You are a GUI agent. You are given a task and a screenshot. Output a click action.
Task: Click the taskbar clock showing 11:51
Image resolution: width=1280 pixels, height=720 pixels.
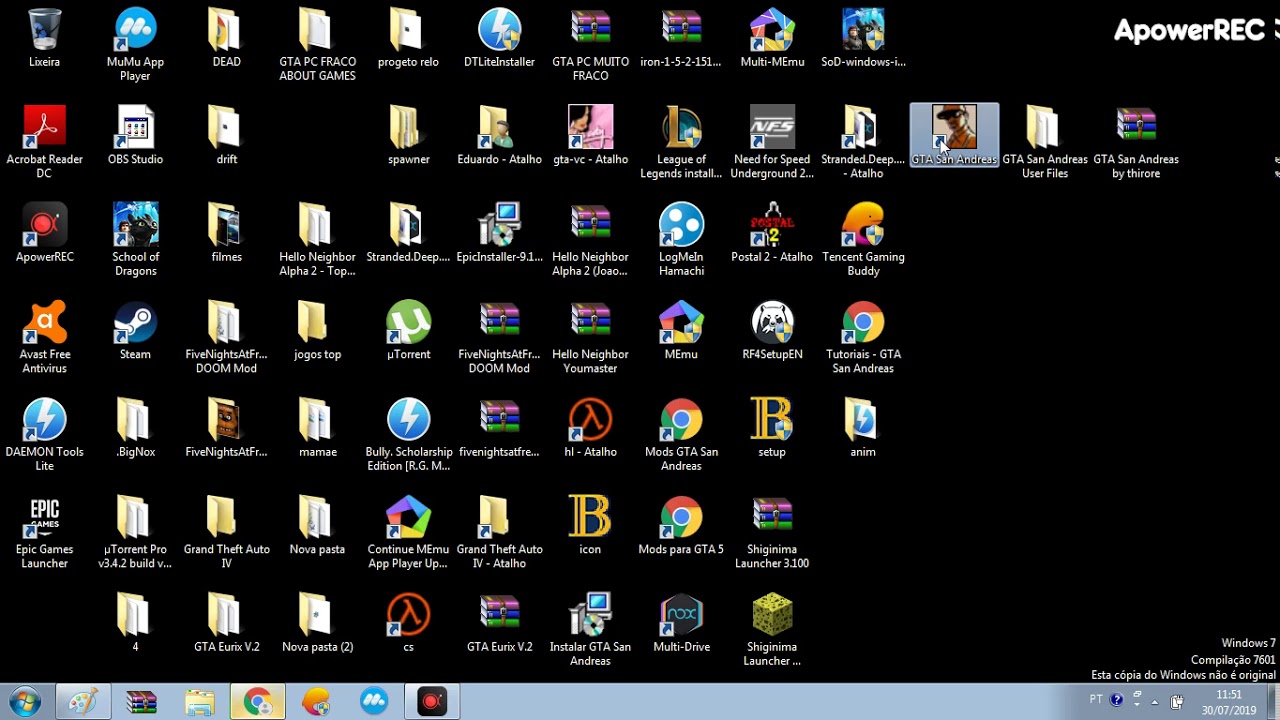(1229, 702)
